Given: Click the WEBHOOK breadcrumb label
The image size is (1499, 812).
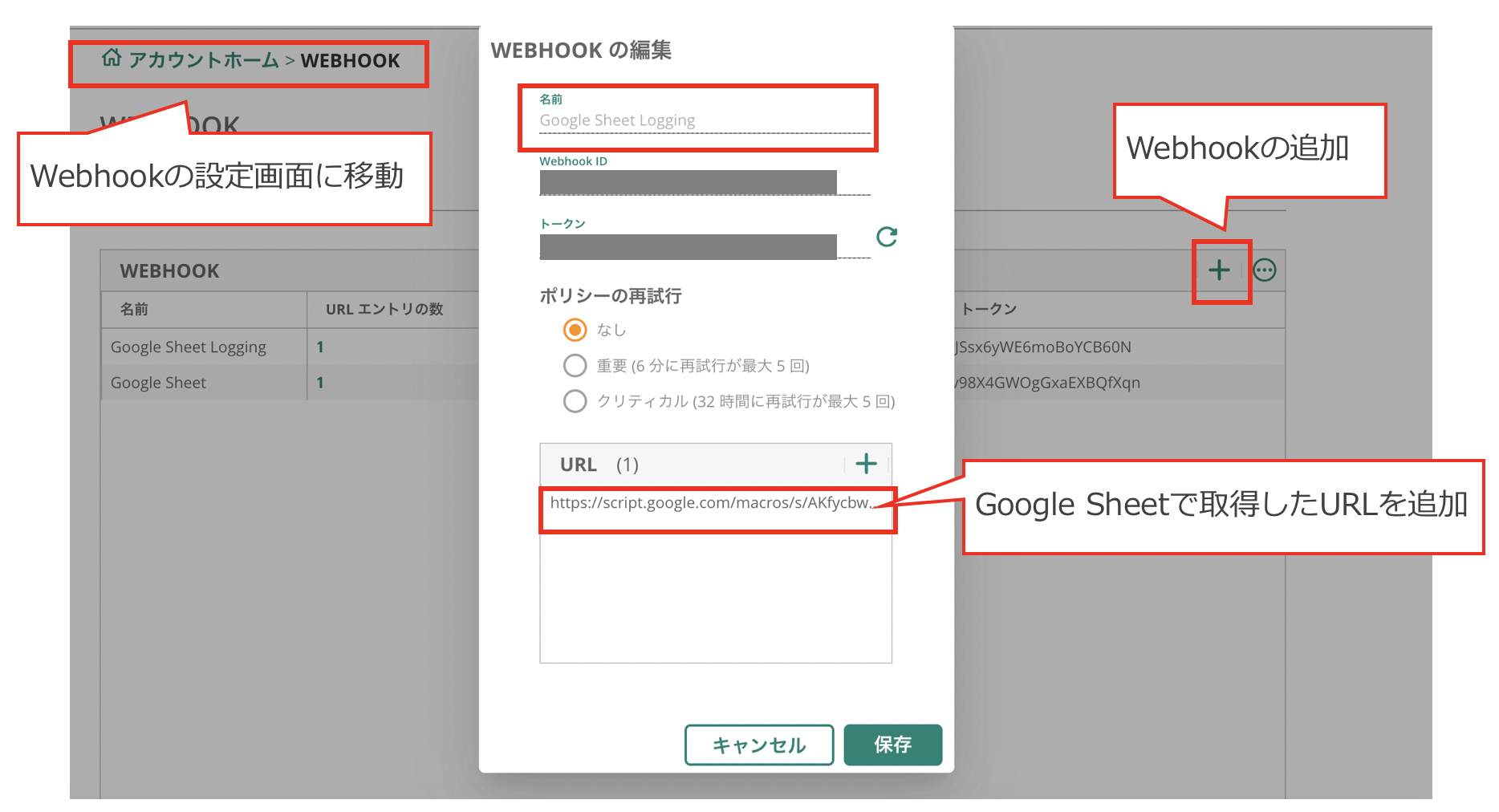Looking at the screenshot, I should click(x=351, y=59).
